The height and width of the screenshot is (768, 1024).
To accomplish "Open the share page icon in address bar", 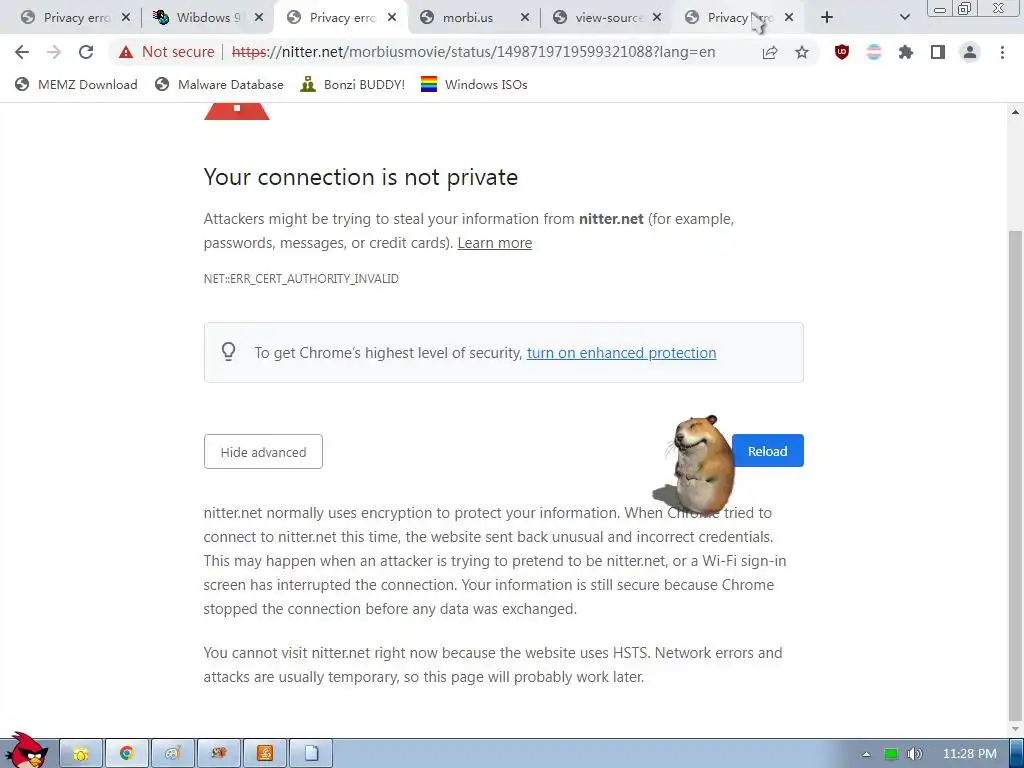I will [x=770, y=52].
